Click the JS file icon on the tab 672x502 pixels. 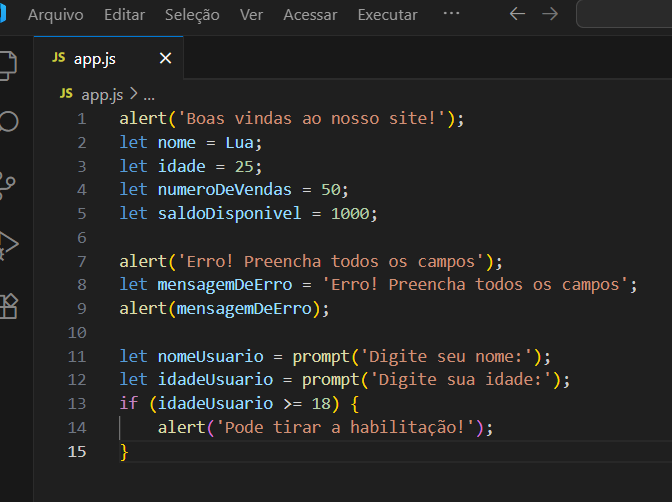point(59,57)
